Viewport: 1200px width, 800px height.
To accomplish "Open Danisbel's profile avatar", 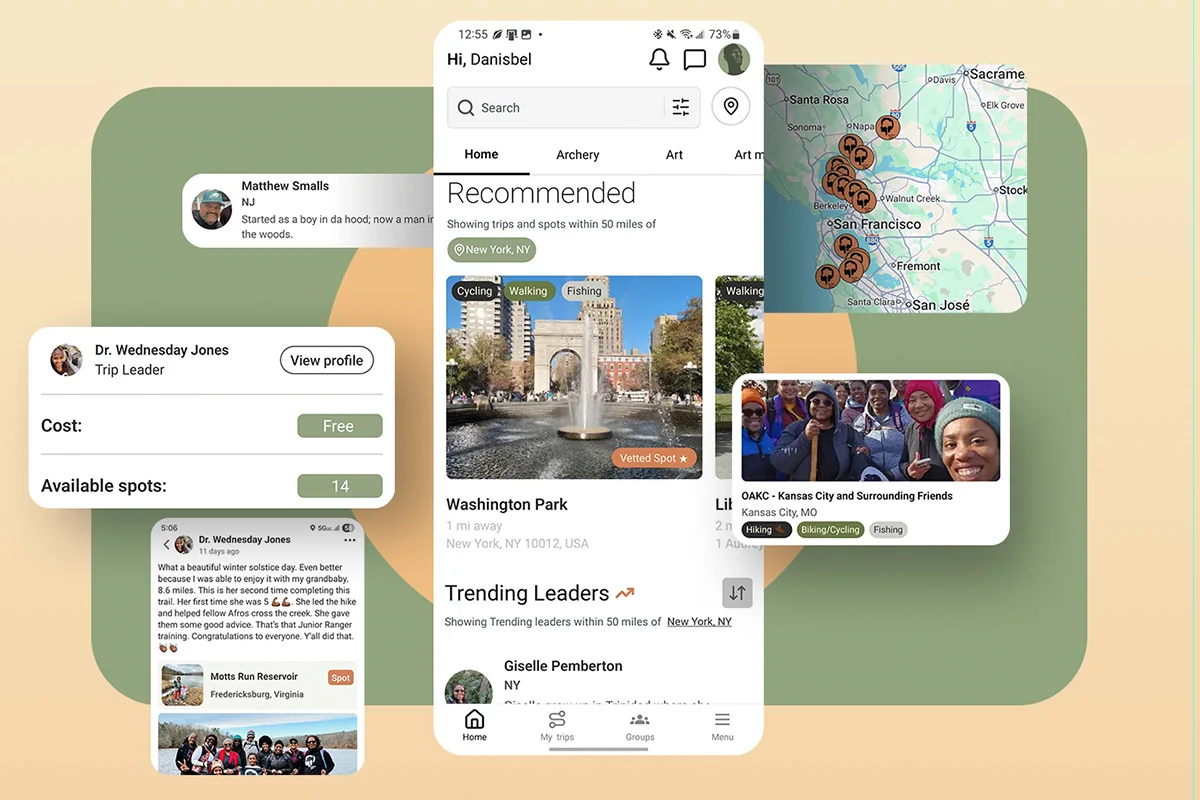I will tap(734, 59).
